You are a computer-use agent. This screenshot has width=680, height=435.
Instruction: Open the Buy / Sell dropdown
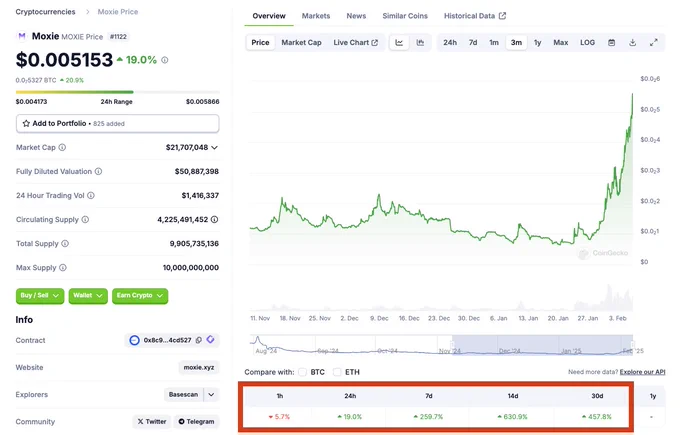(x=40, y=296)
